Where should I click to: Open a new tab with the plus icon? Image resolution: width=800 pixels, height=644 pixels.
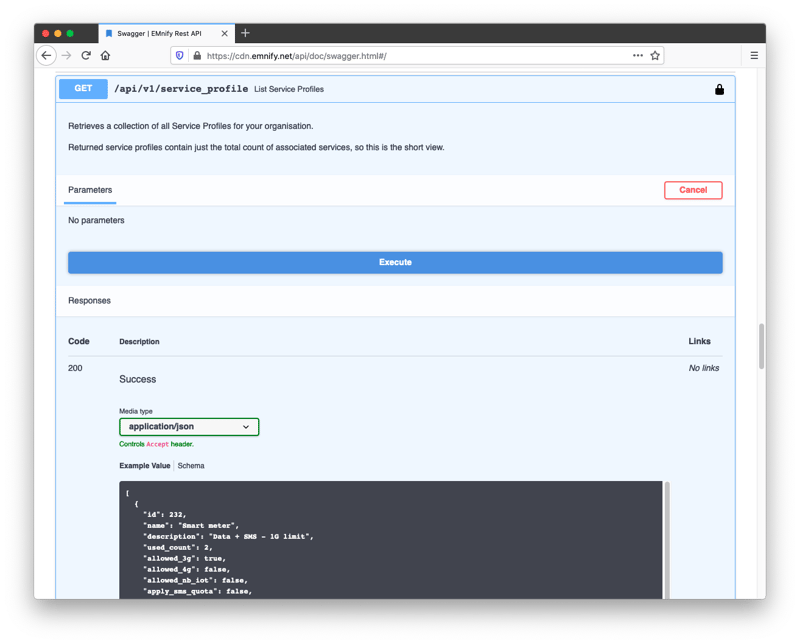pos(245,33)
